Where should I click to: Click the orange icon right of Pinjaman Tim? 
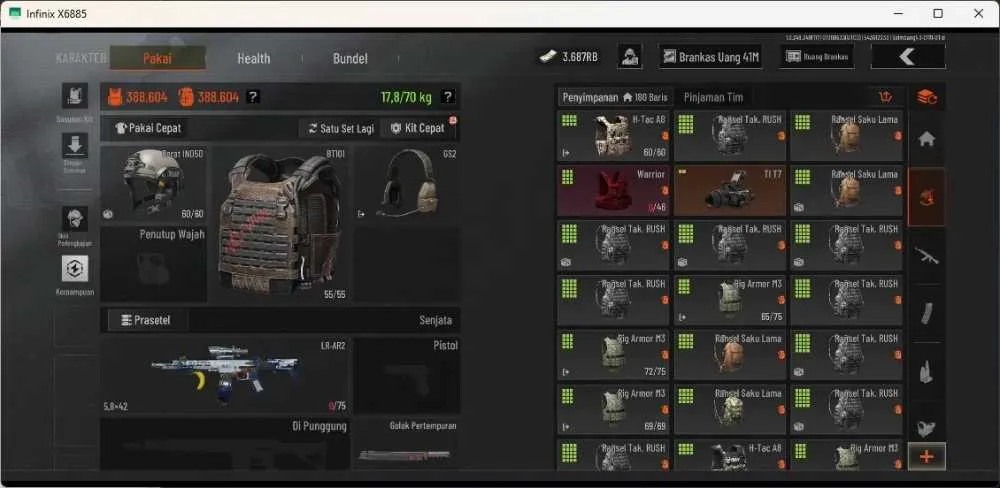click(885, 97)
